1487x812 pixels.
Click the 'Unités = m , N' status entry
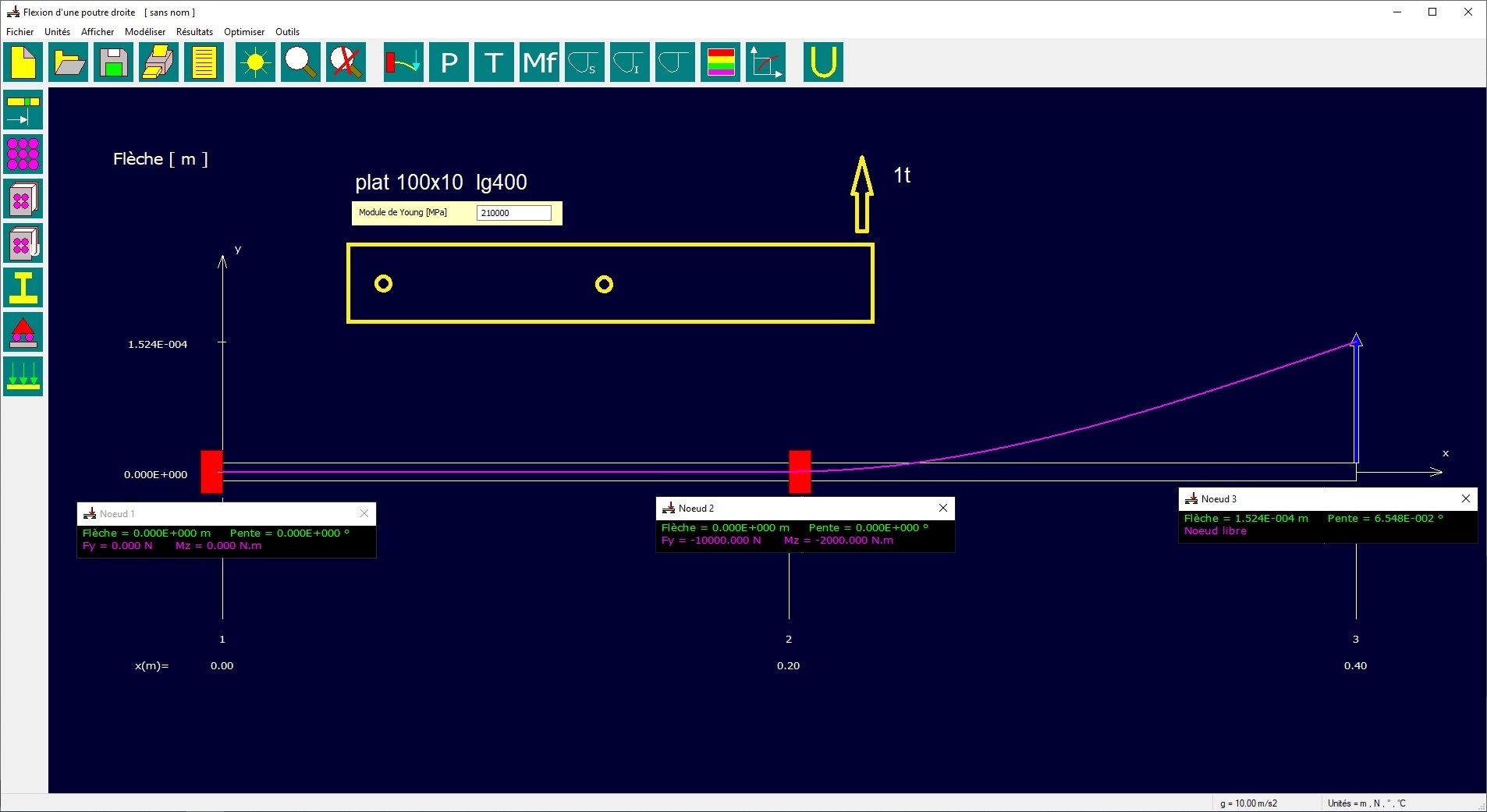[x=1366, y=803]
